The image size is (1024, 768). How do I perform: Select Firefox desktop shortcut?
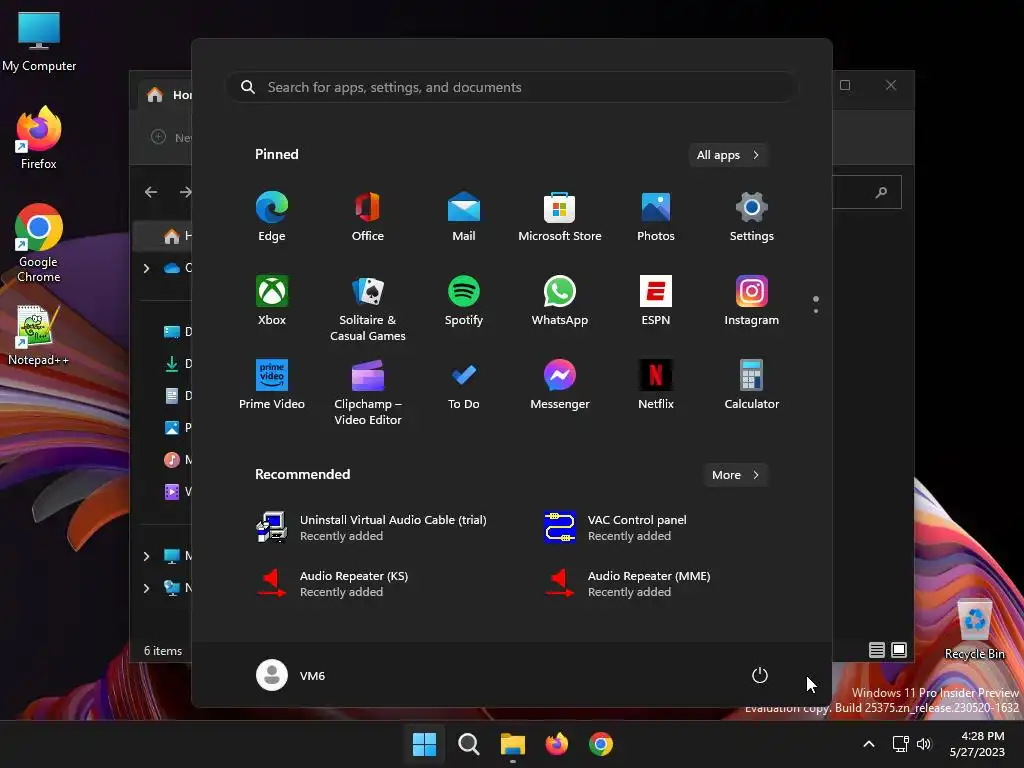[39, 138]
